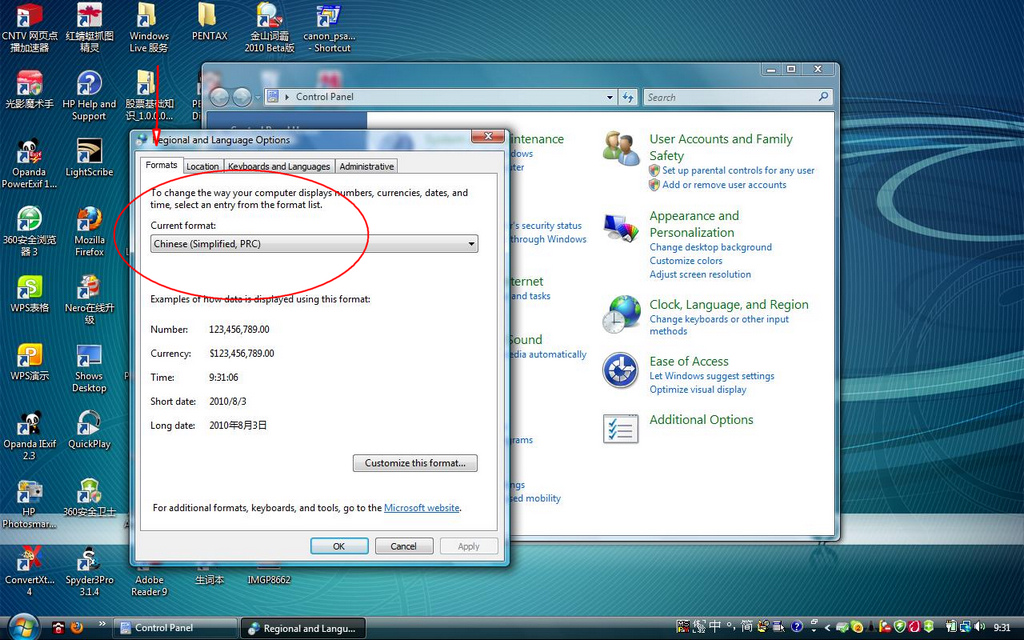This screenshot has height=640, width=1024.
Task: Open Additional Options category
Action: click(x=701, y=420)
